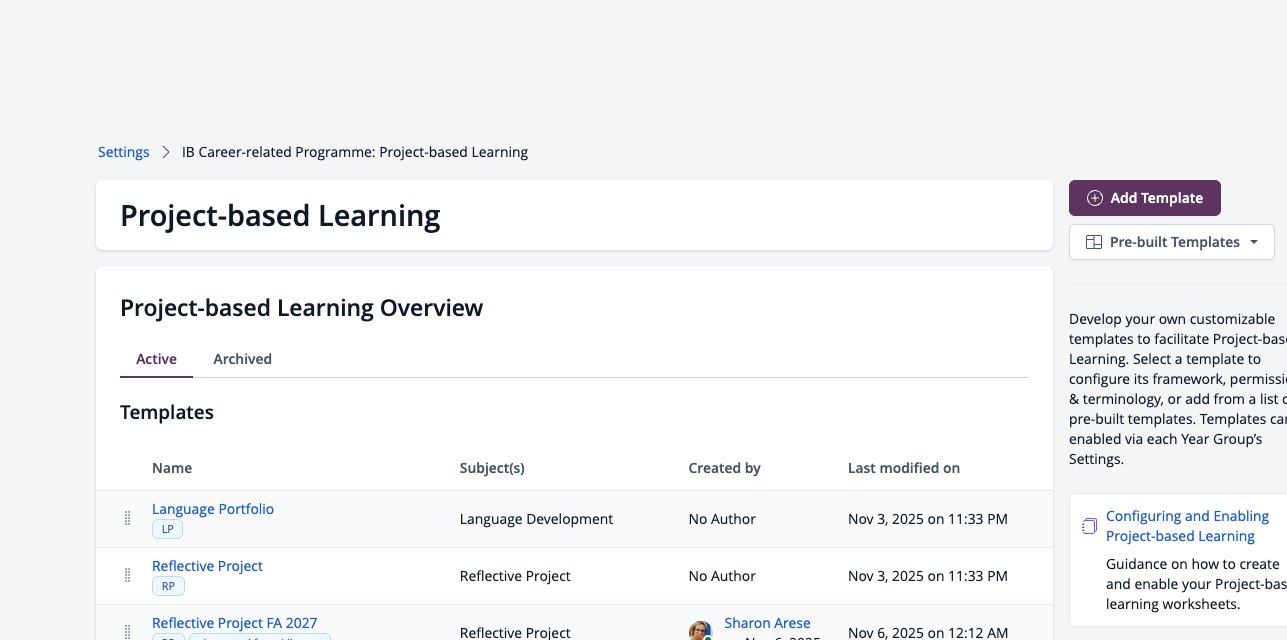Screen dimensions: 1287x640
Task: Click the Pre-built Templates caret arrow
Action: coord(1254,242)
